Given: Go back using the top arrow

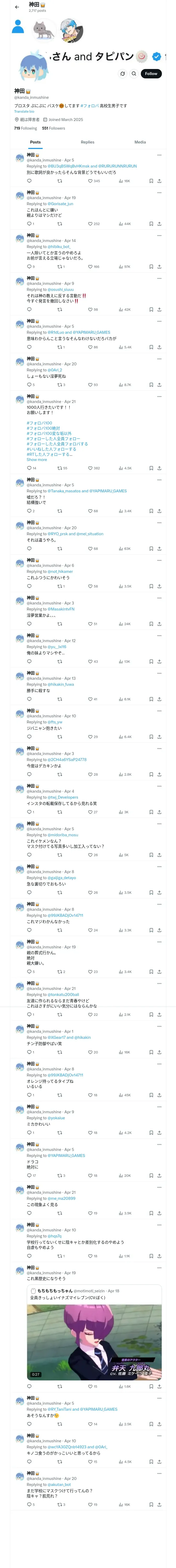Looking at the screenshot, I should 17,7.
